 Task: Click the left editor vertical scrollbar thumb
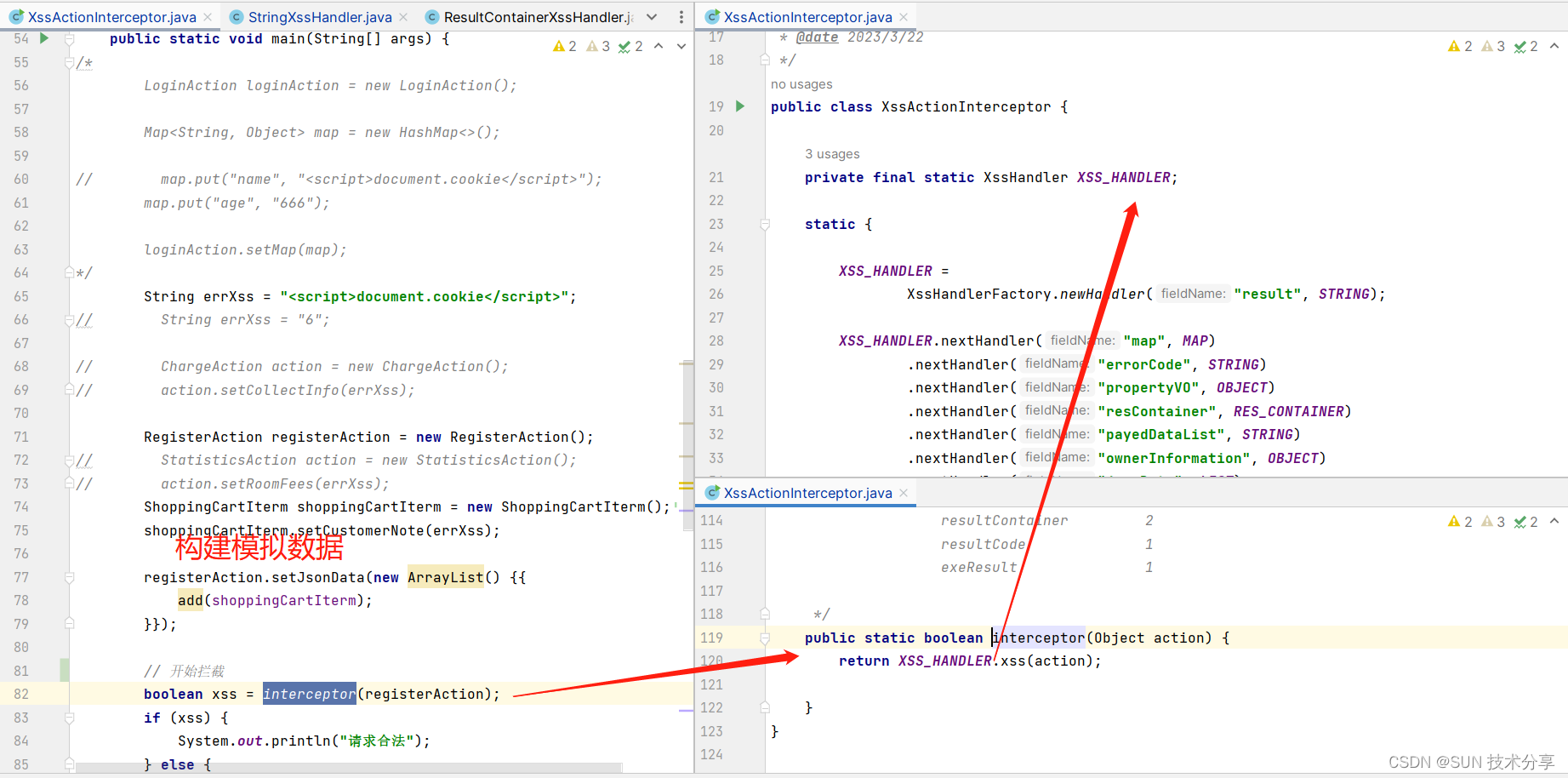pos(687,447)
